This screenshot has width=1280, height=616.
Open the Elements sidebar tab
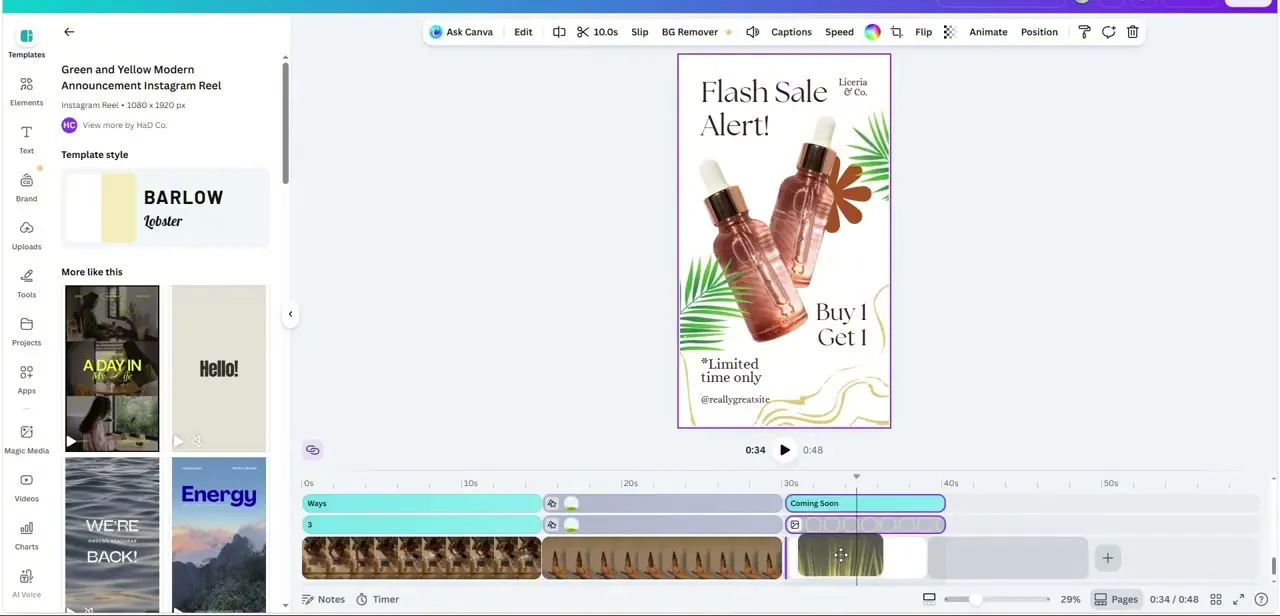(x=26, y=91)
